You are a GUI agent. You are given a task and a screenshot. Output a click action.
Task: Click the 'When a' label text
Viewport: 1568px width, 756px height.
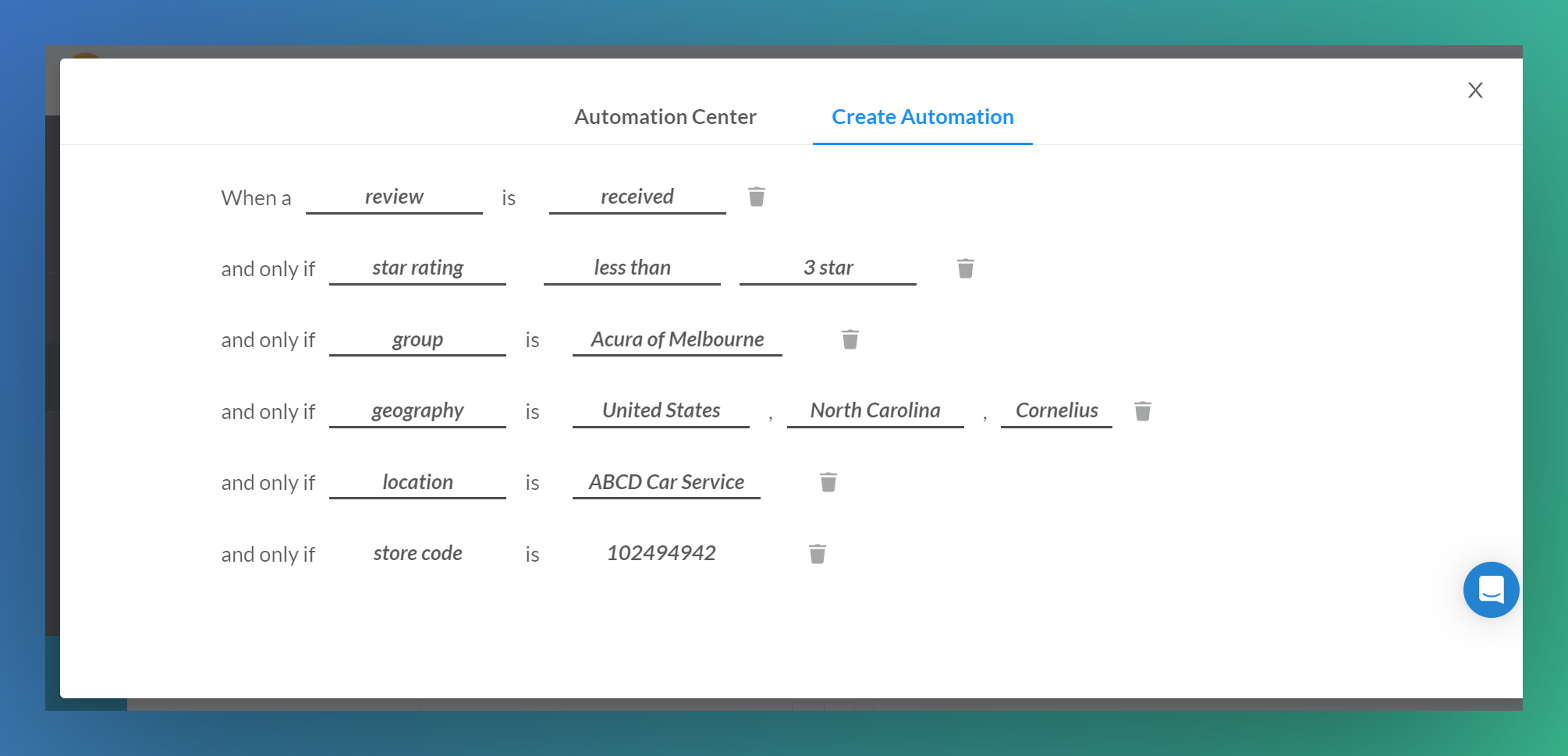pyautogui.click(x=256, y=198)
